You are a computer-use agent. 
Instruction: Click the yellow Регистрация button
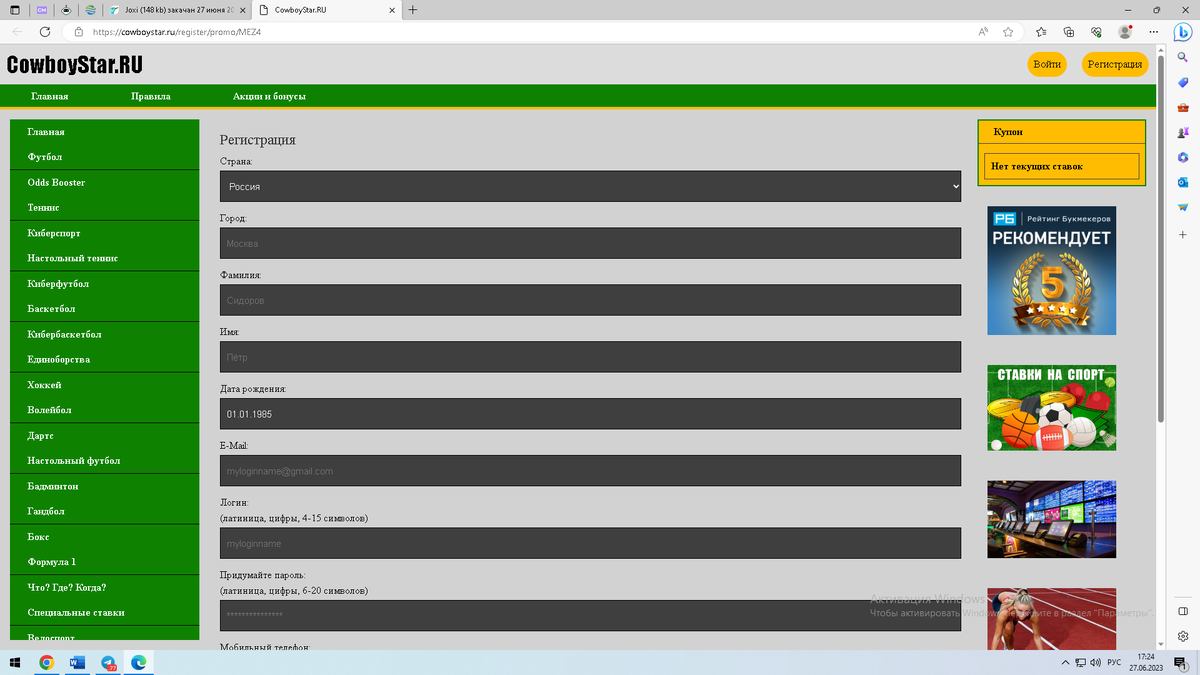tap(1115, 64)
